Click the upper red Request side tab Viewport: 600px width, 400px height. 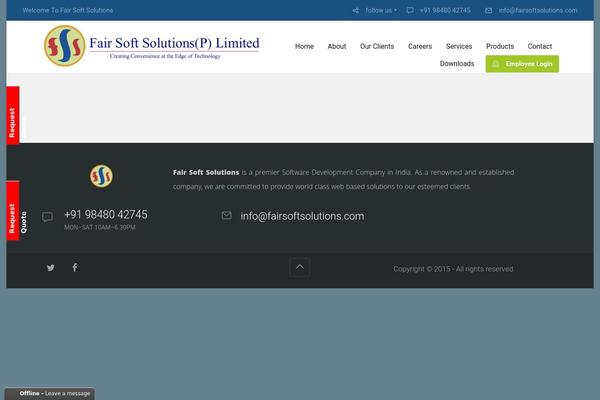tap(13, 116)
